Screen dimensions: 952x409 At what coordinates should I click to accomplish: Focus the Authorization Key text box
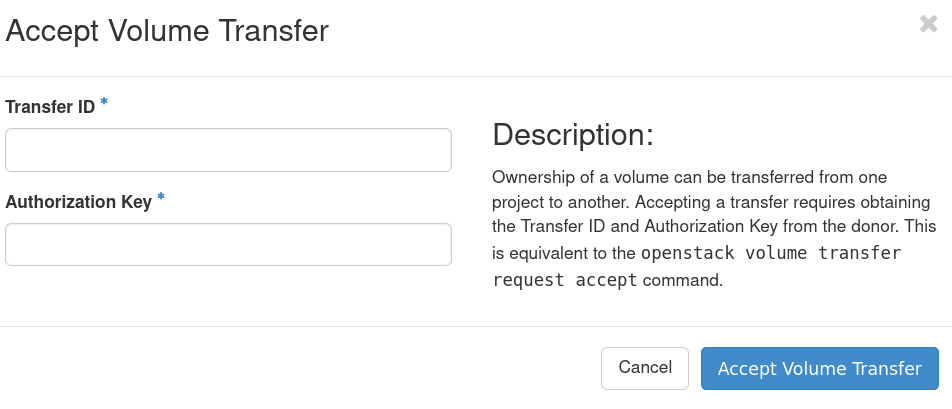coord(228,245)
